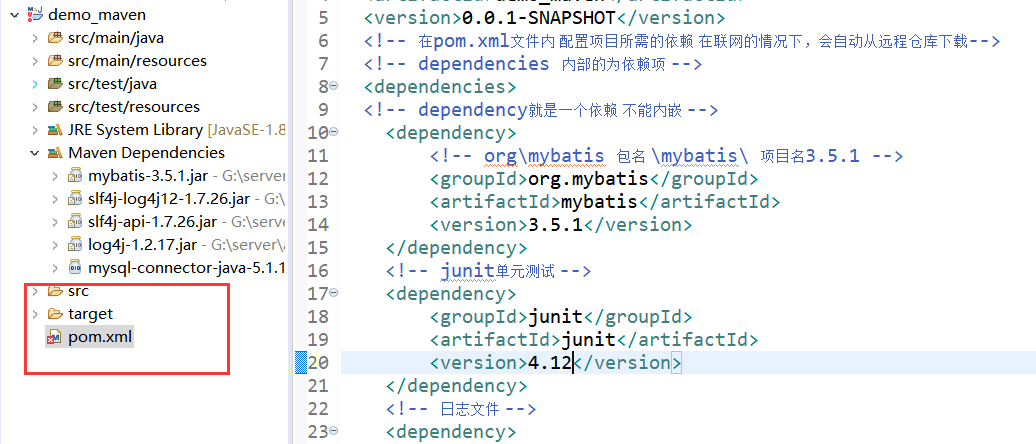The height and width of the screenshot is (444, 1036).
Task: Select the Maven Dependencies label
Action: [x=146, y=153]
